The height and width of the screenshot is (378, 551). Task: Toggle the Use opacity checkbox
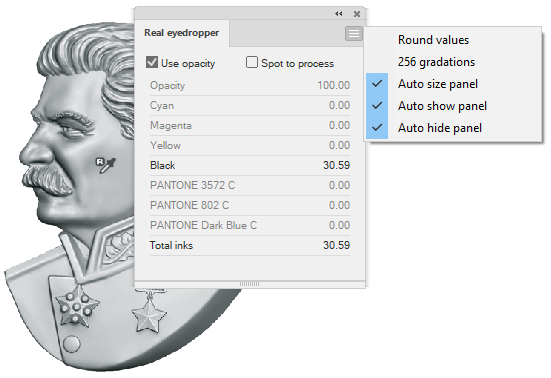coord(152,63)
